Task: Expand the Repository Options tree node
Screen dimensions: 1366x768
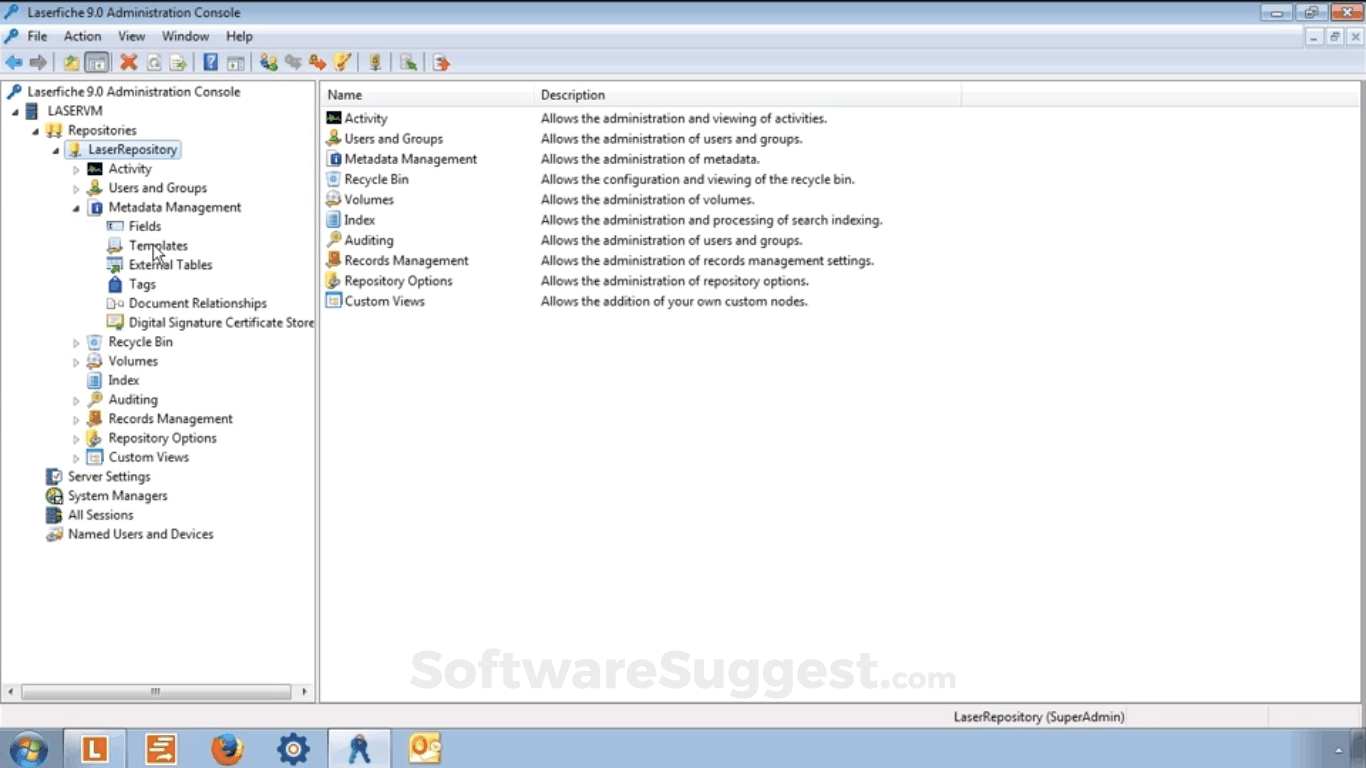Action: (76, 438)
